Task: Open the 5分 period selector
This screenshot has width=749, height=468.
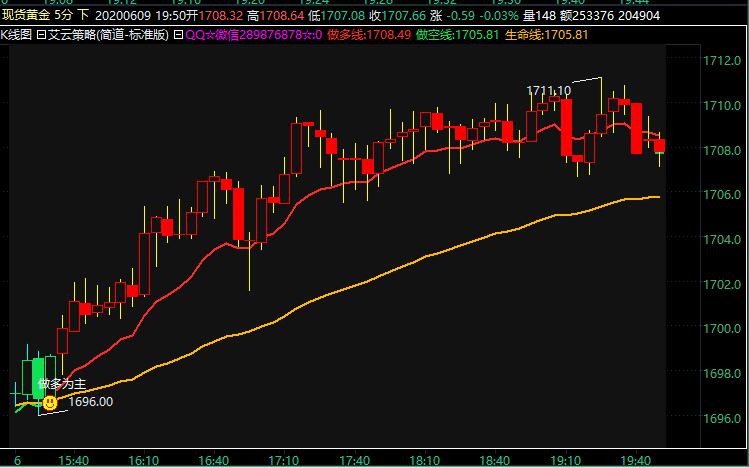Action: [60, 16]
